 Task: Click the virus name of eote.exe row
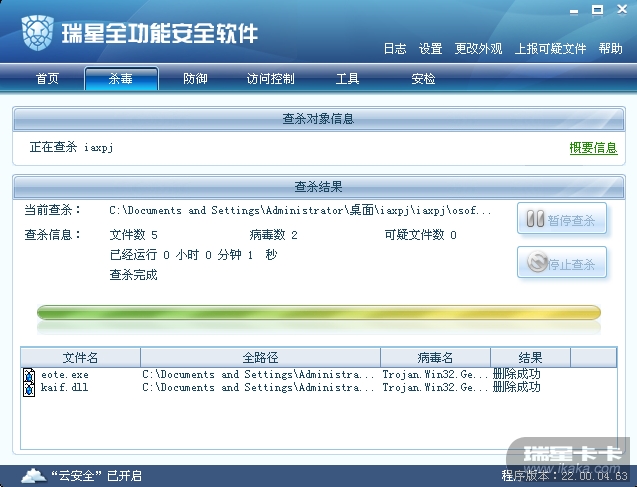(435, 374)
